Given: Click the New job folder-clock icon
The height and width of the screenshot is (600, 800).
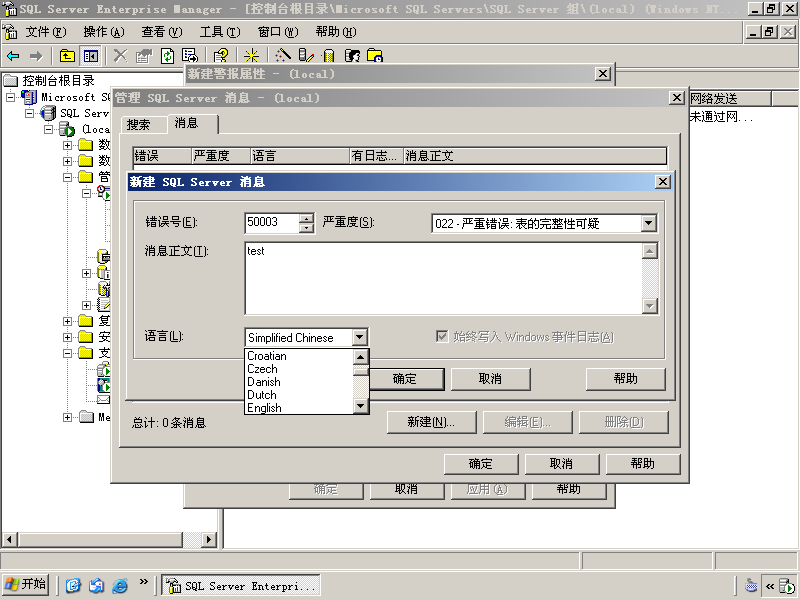Looking at the screenshot, I should [375, 56].
